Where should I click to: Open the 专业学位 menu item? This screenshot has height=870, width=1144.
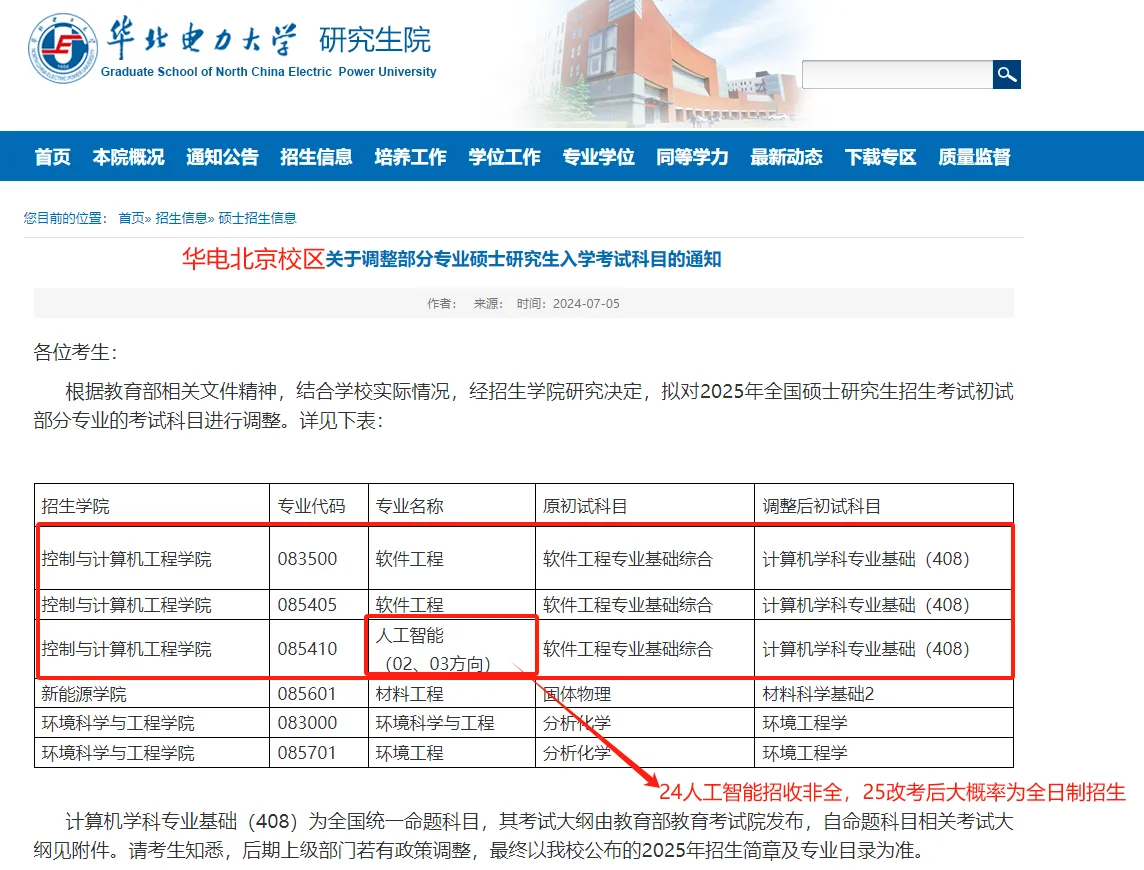(x=598, y=157)
